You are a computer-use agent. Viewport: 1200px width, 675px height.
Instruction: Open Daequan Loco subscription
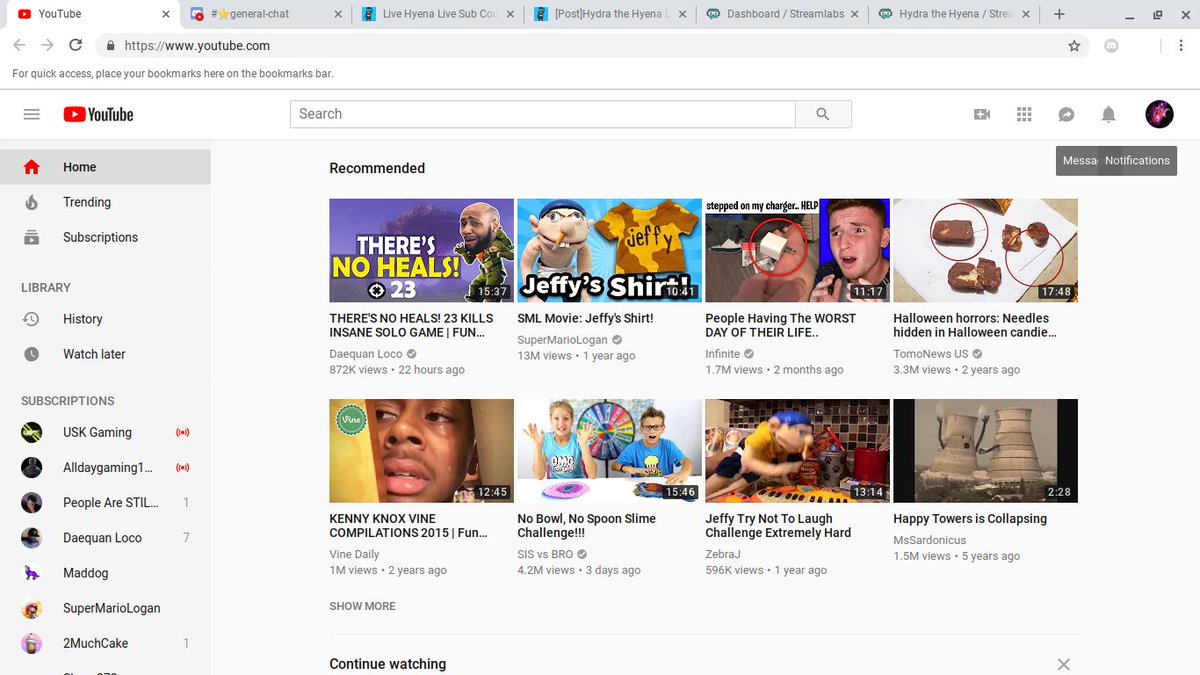pyautogui.click(x=105, y=538)
